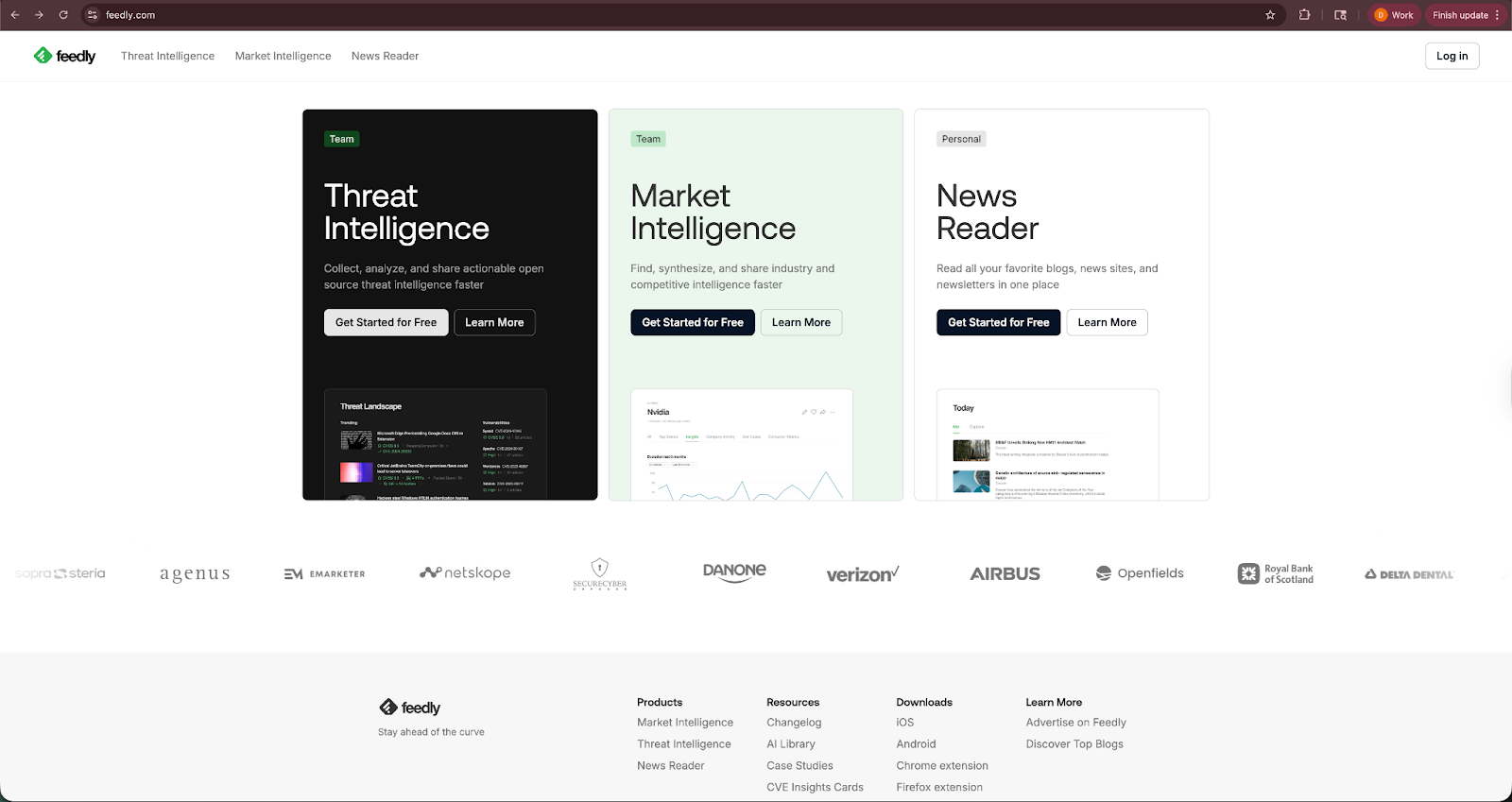
Task: Open the browser extensions puzzle icon
Action: [x=1304, y=15]
